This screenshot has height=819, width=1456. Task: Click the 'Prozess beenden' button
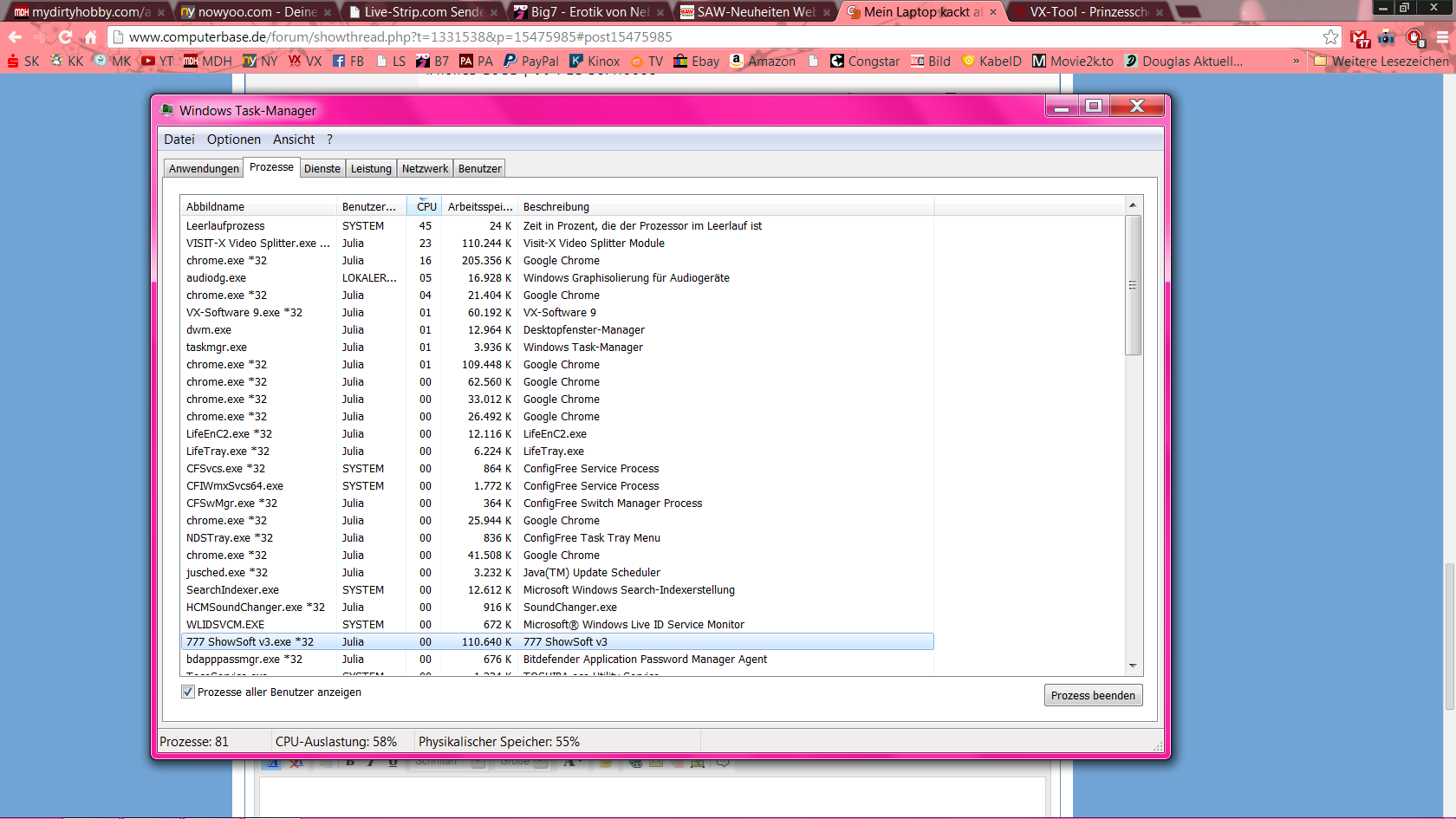[1093, 695]
